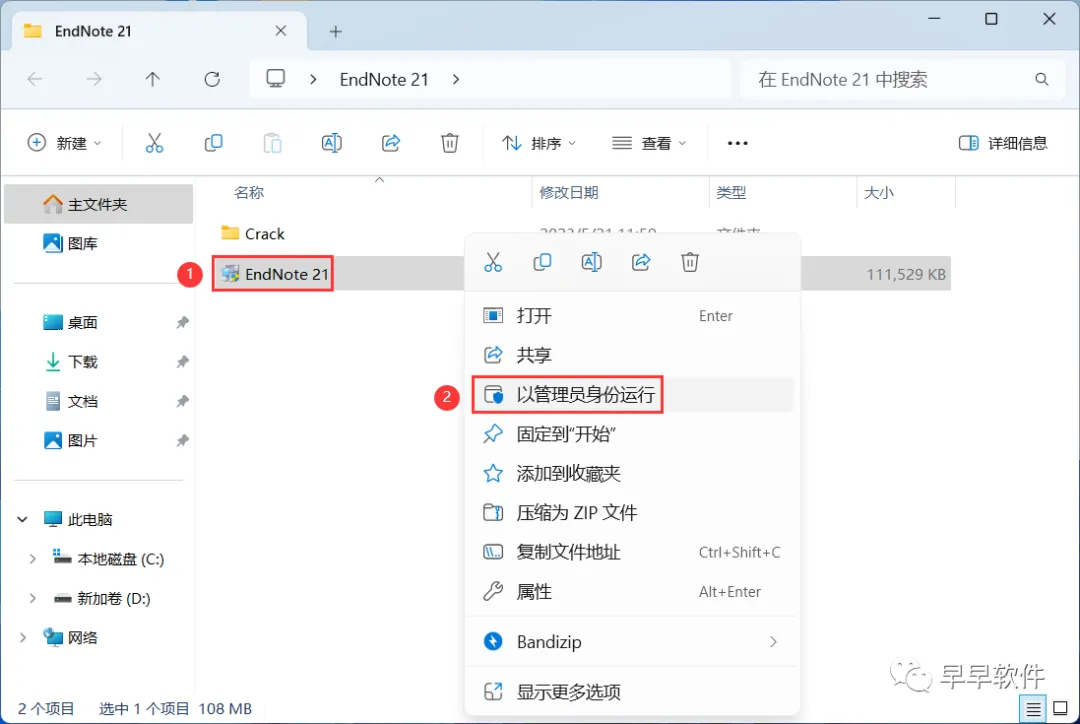Choose 复制文件地址 menu item
Screen dimensions: 1080x724
pyautogui.click(x=632, y=552)
